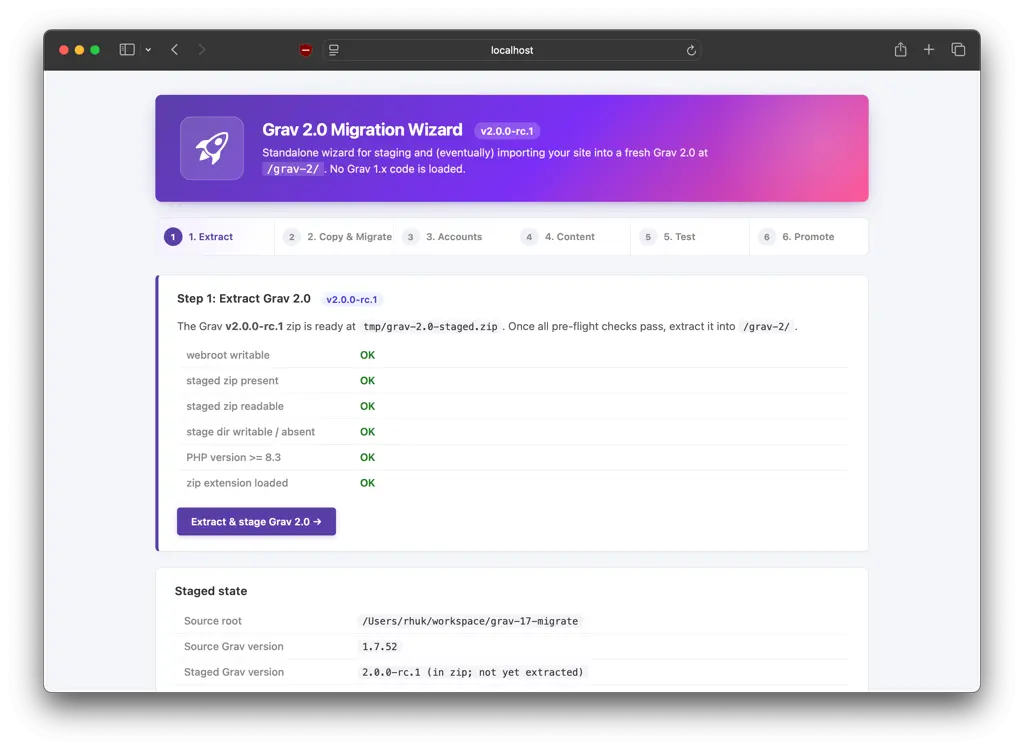Click the Staged state heading
This screenshot has width=1024, height=750.
[211, 591]
